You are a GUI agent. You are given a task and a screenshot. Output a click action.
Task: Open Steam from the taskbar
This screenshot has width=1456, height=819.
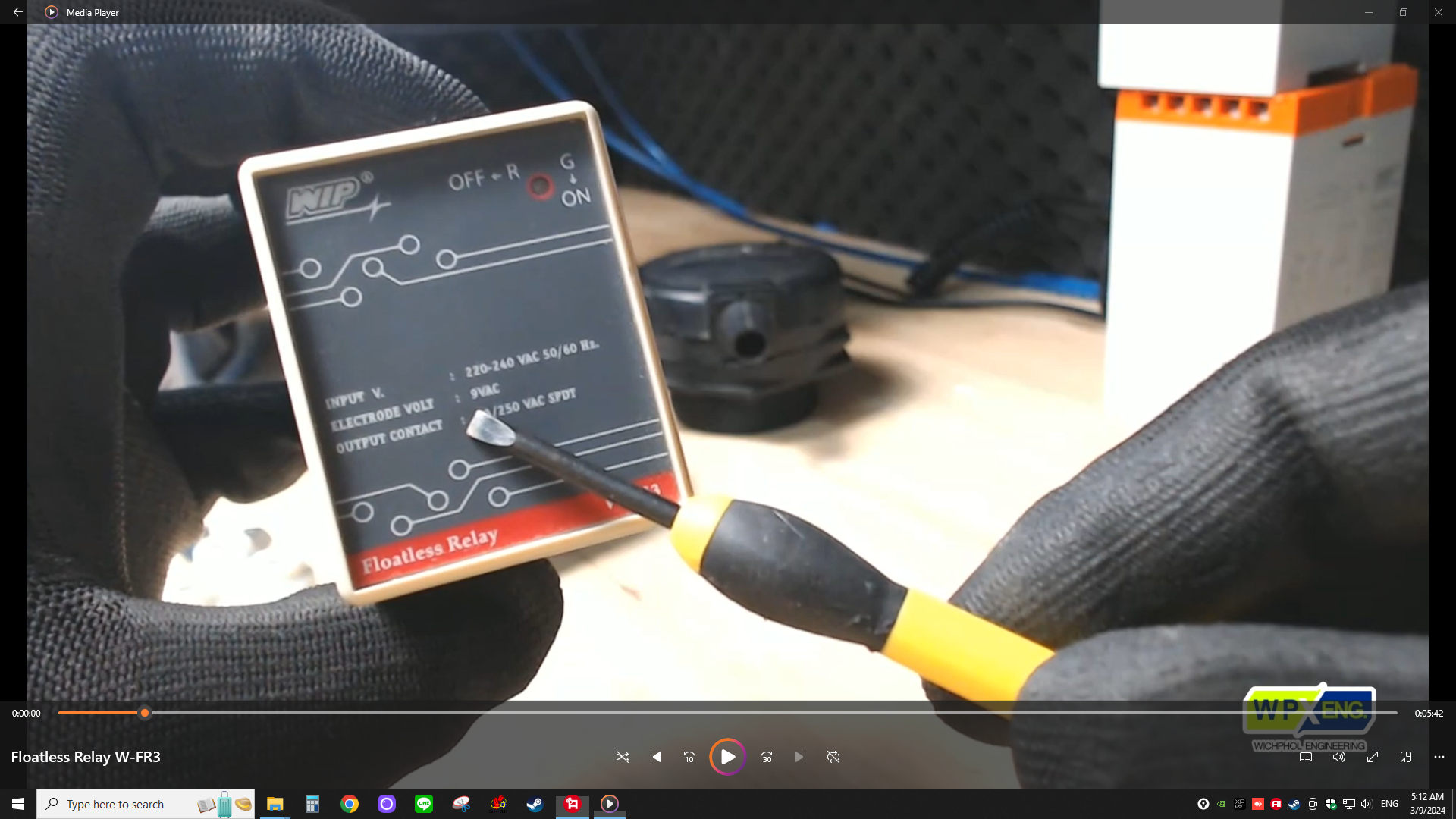click(x=535, y=804)
